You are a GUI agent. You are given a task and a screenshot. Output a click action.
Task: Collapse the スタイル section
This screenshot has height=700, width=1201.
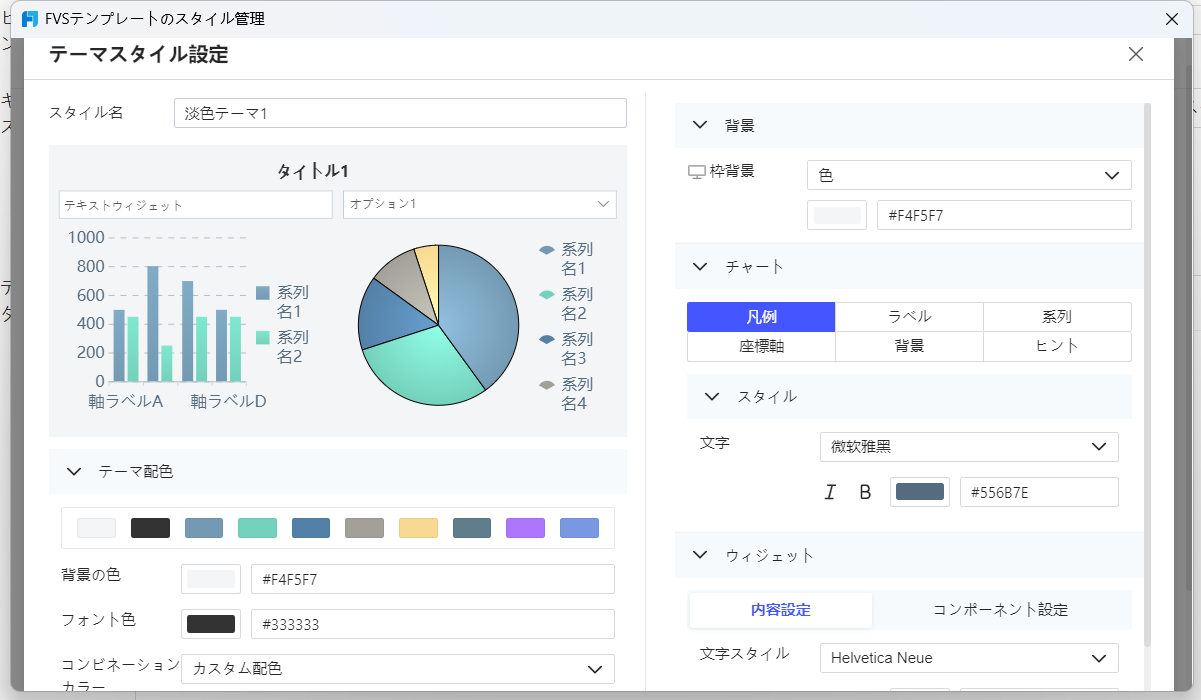[x=712, y=396]
